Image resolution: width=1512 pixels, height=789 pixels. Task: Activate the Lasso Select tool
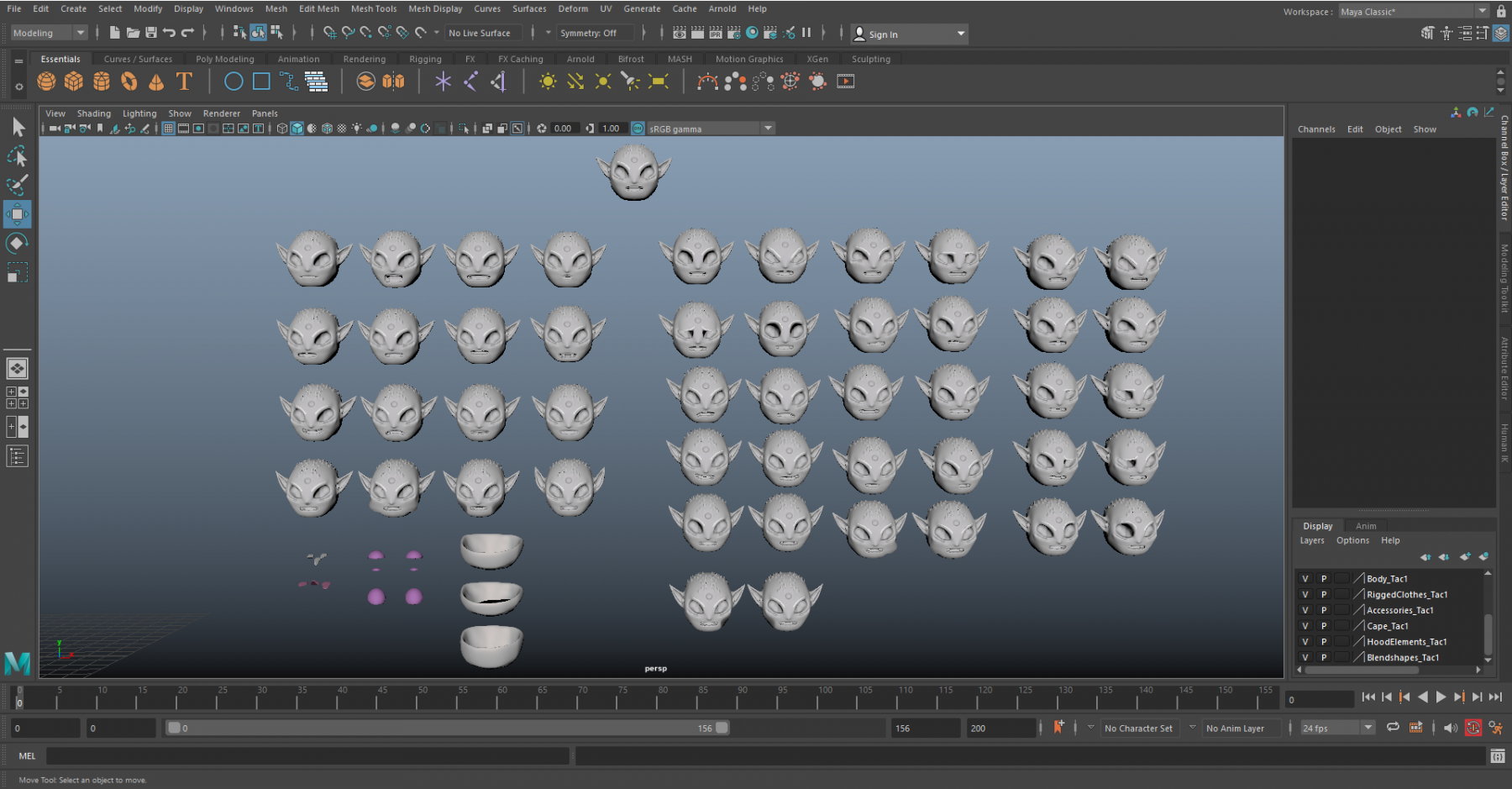(17, 156)
